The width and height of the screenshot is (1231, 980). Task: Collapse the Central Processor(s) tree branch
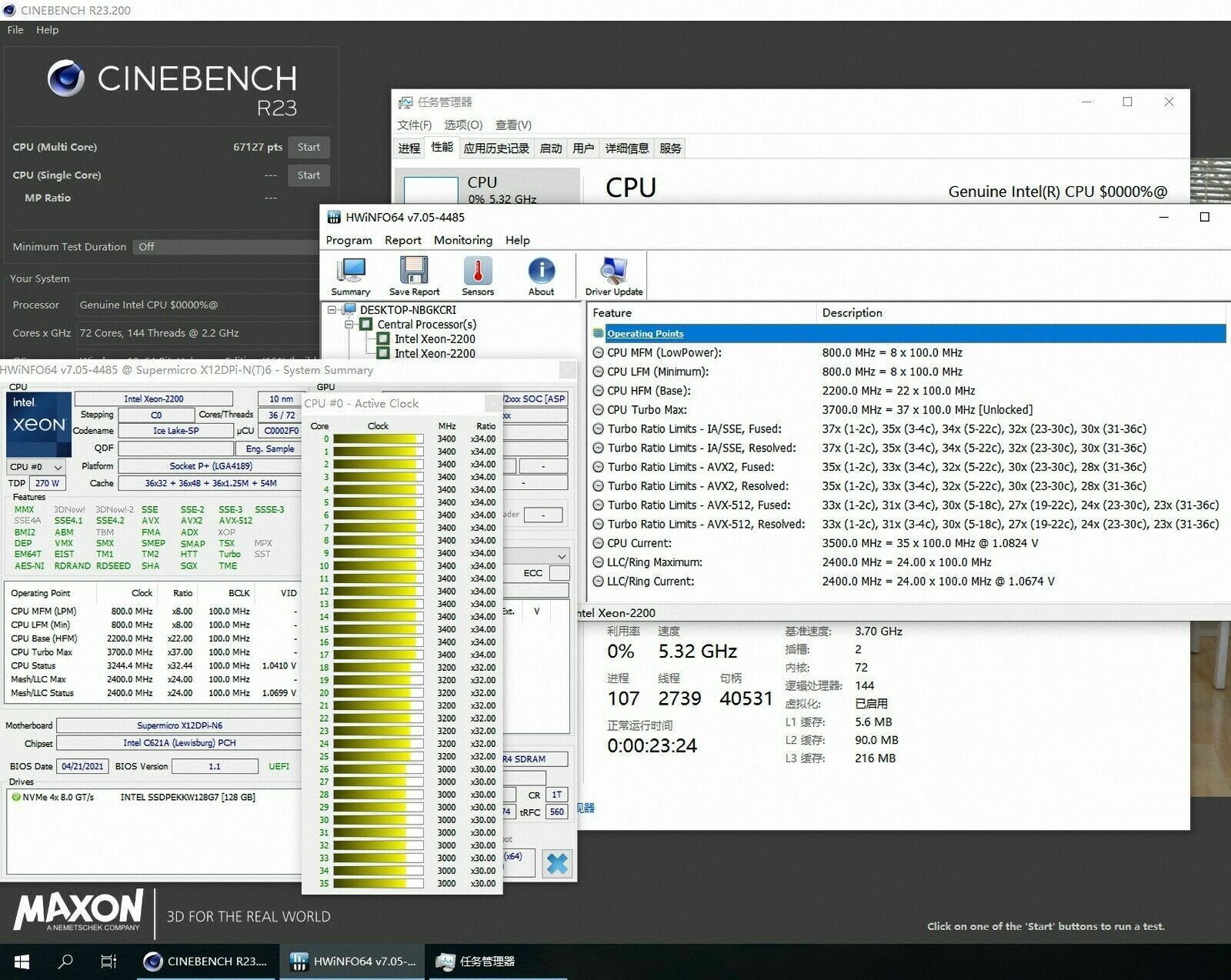pos(349,325)
